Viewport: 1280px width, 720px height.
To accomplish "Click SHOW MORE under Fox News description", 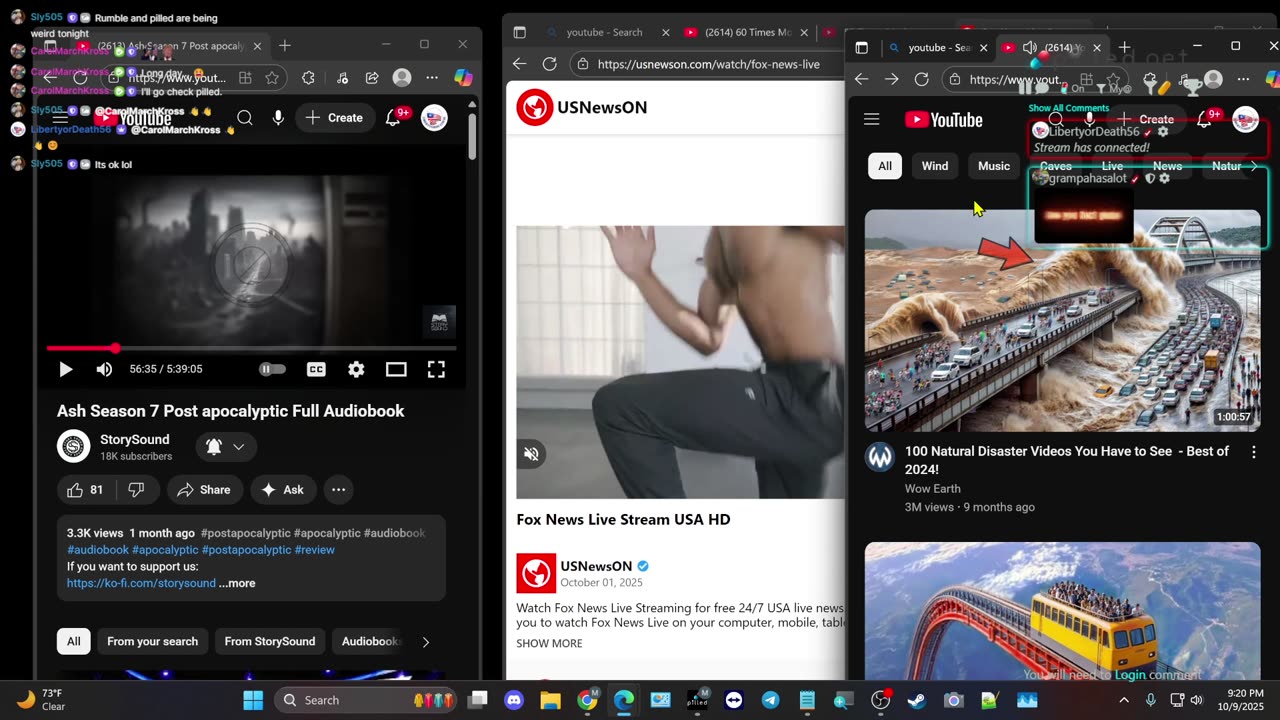I will click(549, 644).
